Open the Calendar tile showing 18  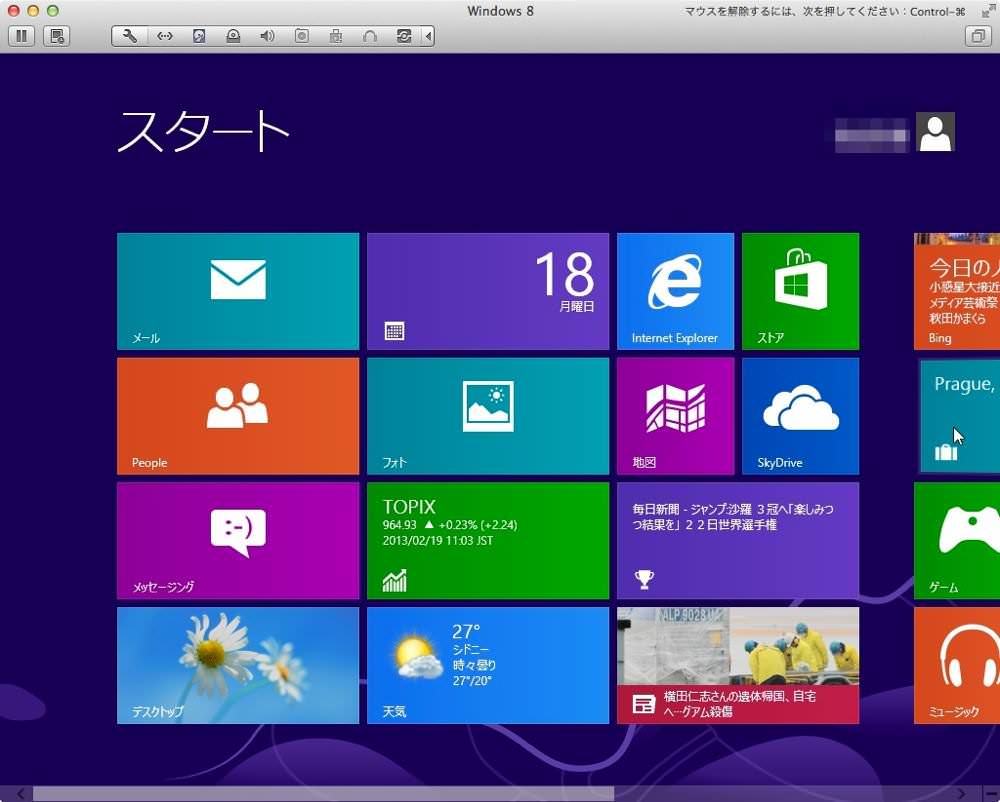(x=488, y=291)
